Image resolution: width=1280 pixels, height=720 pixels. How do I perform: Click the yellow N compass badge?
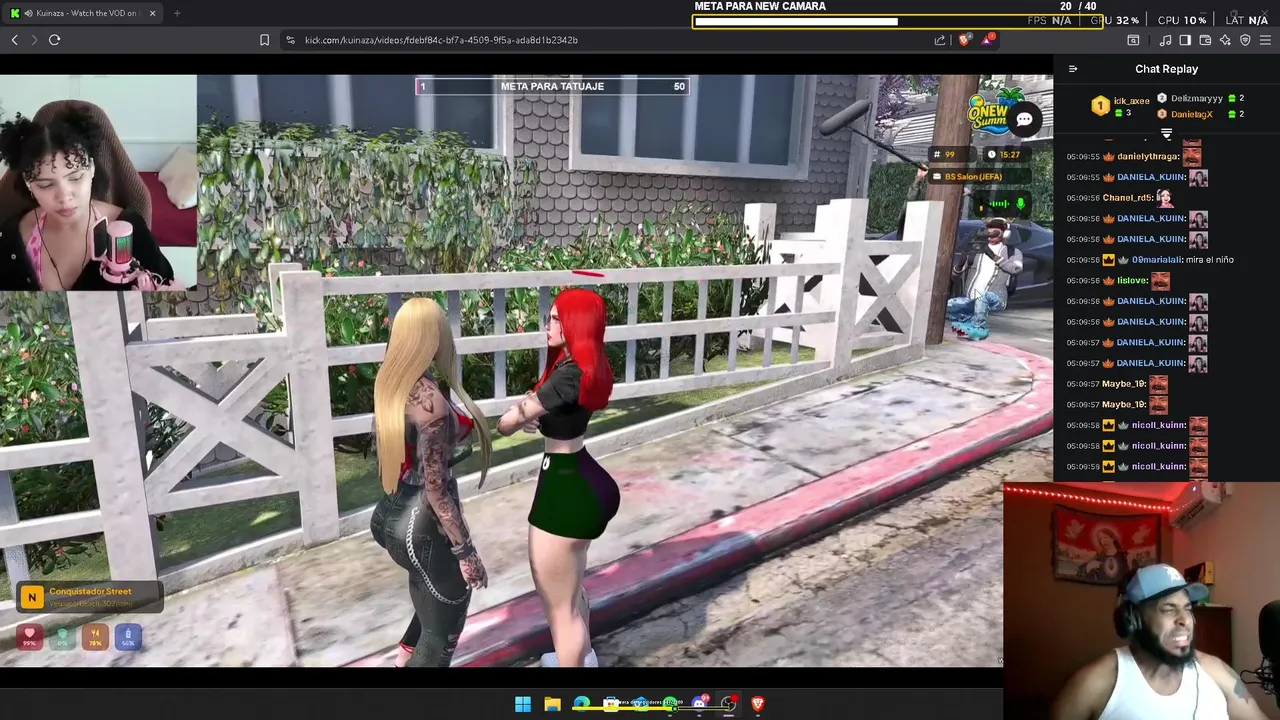pos(31,597)
